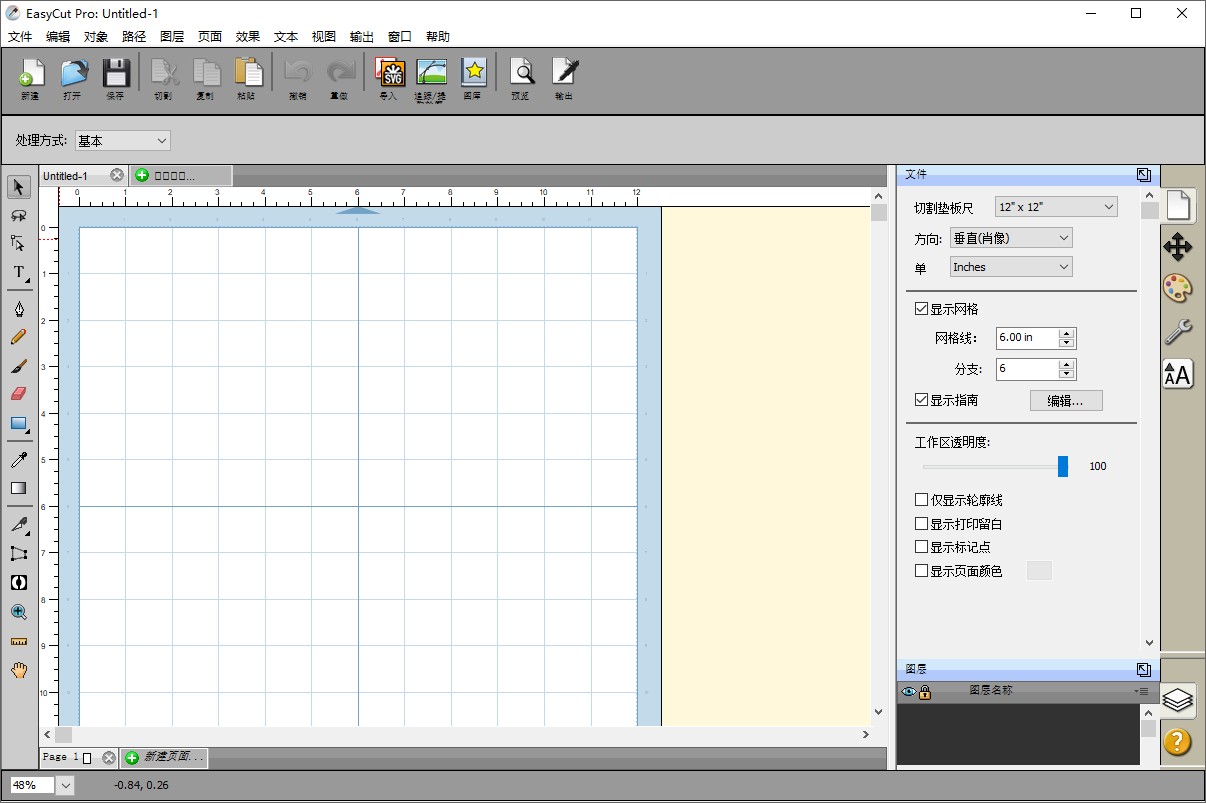Click the orange help question mark icon
The height and width of the screenshot is (803, 1206).
(x=1178, y=742)
